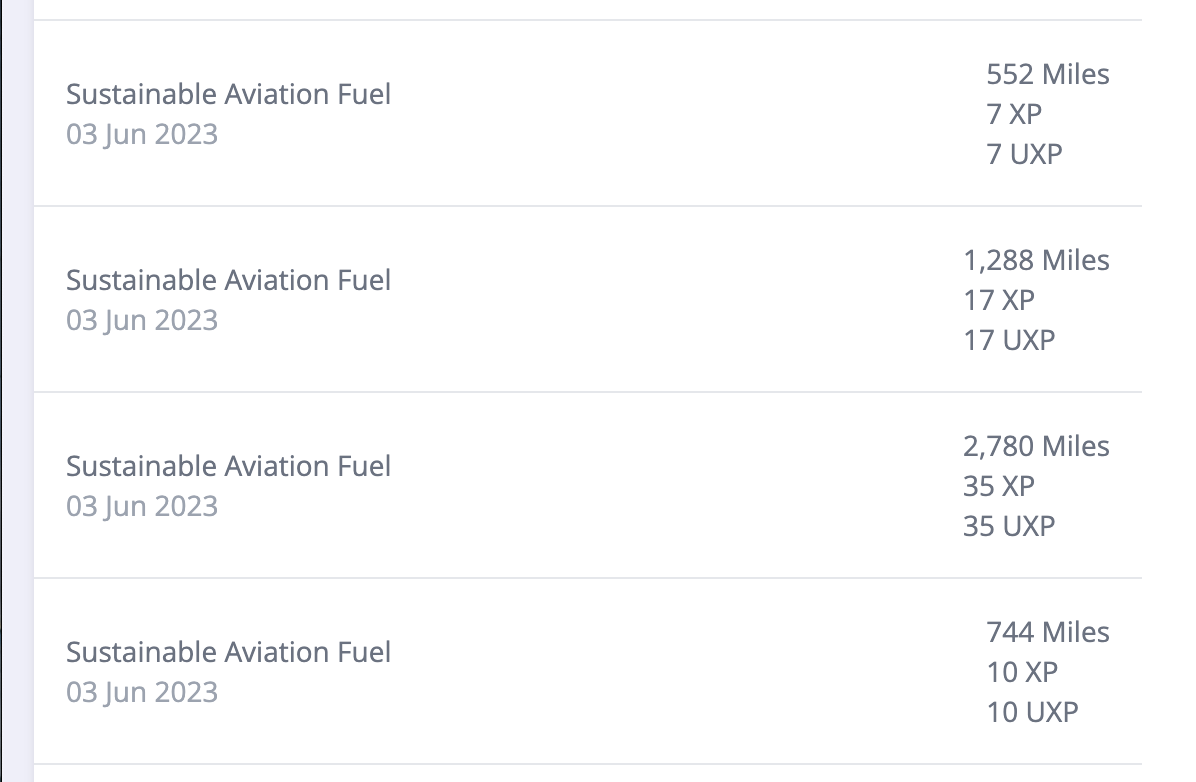Image resolution: width=1196 pixels, height=782 pixels.
Task: Open Sustainable Aviation Fuel row with 1,288 Miles
Action: 228,280
